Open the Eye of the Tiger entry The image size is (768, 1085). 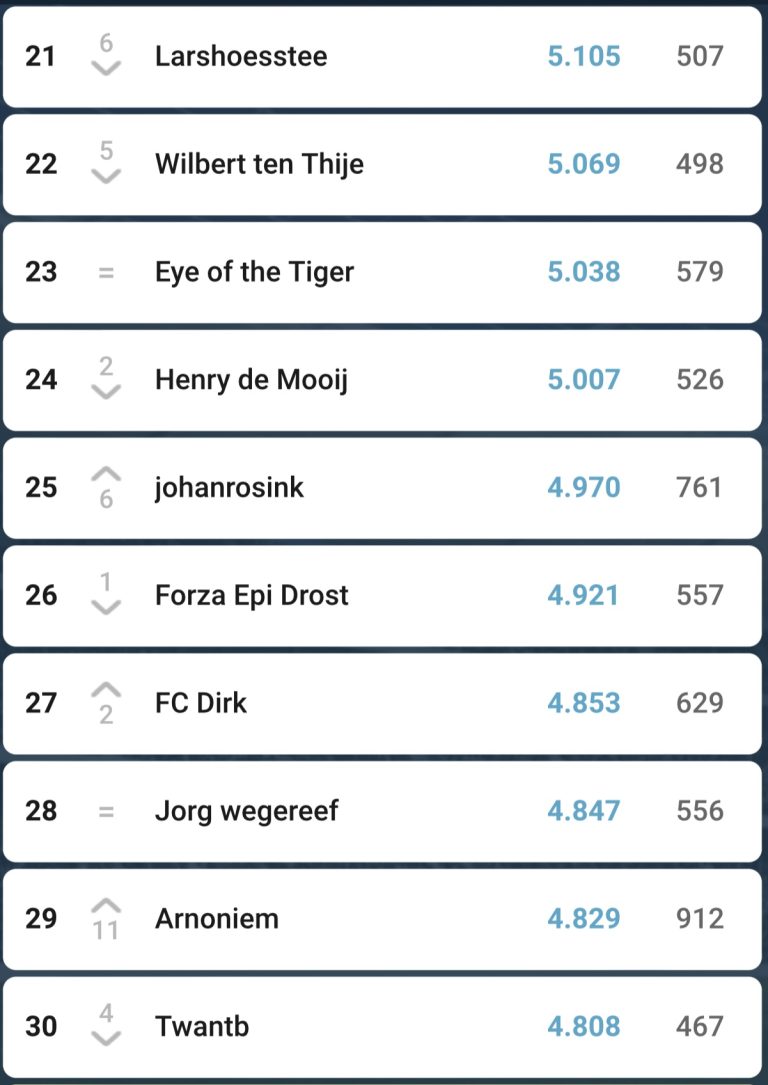(x=254, y=272)
